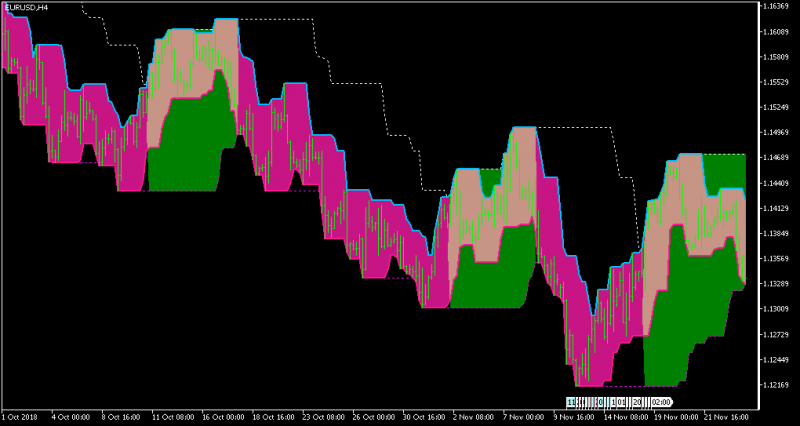Viewport: 800px width, 426px height.
Task: Click the '4 Oct 00:00' time axis label
Action: 71,417
